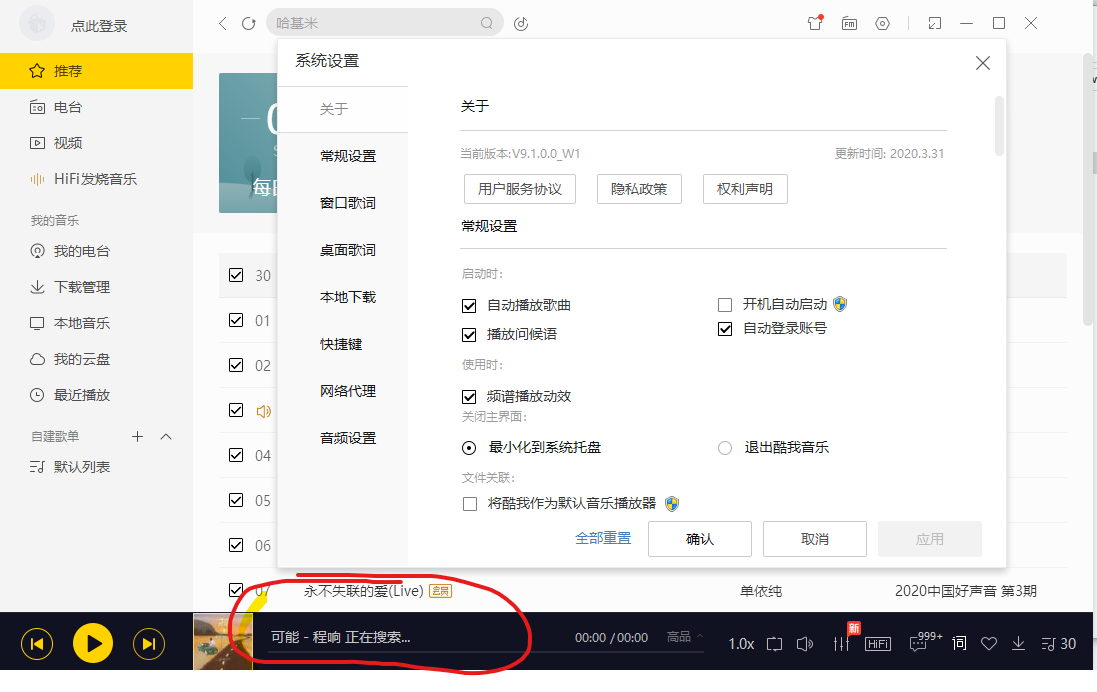Open the skin shirt icon
Image resolution: width=1097 pixels, height=692 pixels.
click(815, 22)
